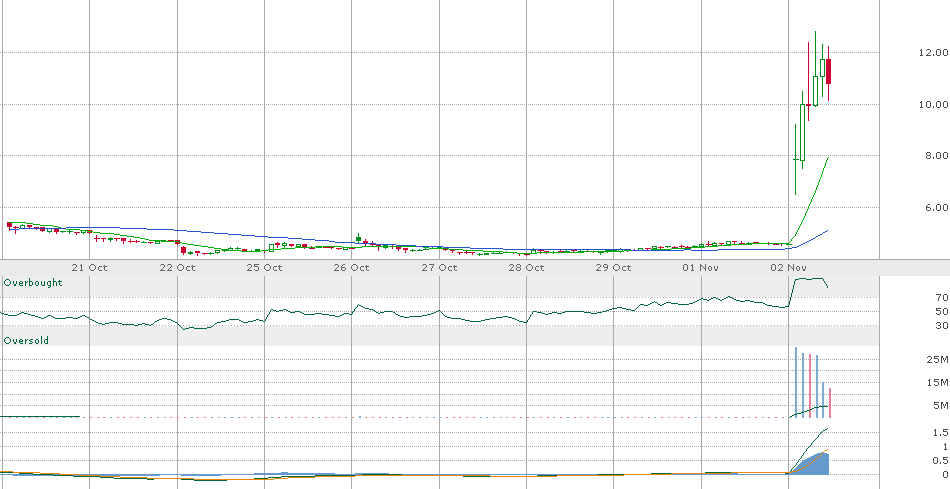The width and height of the screenshot is (950, 489).
Task: Click the 0.5 MACD axis label
Action: (941, 461)
